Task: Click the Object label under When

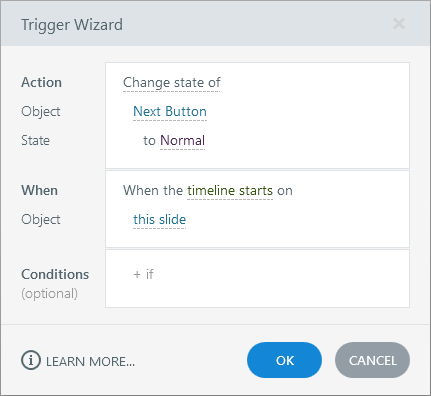Action: click(x=41, y=220)
